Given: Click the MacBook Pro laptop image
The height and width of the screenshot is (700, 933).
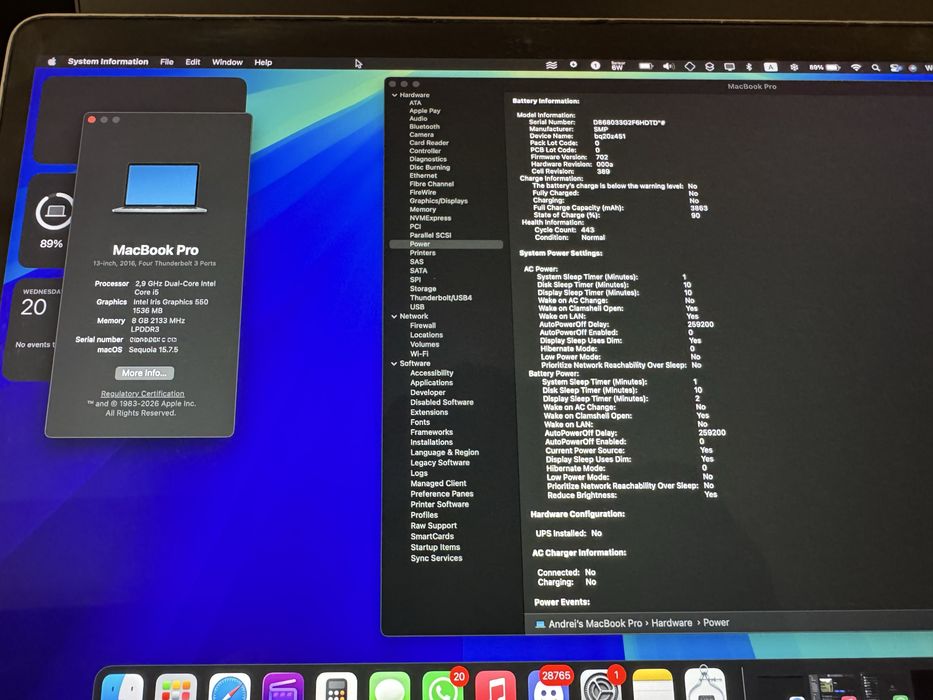Looking at the screenshot, I should click(160, 188).
